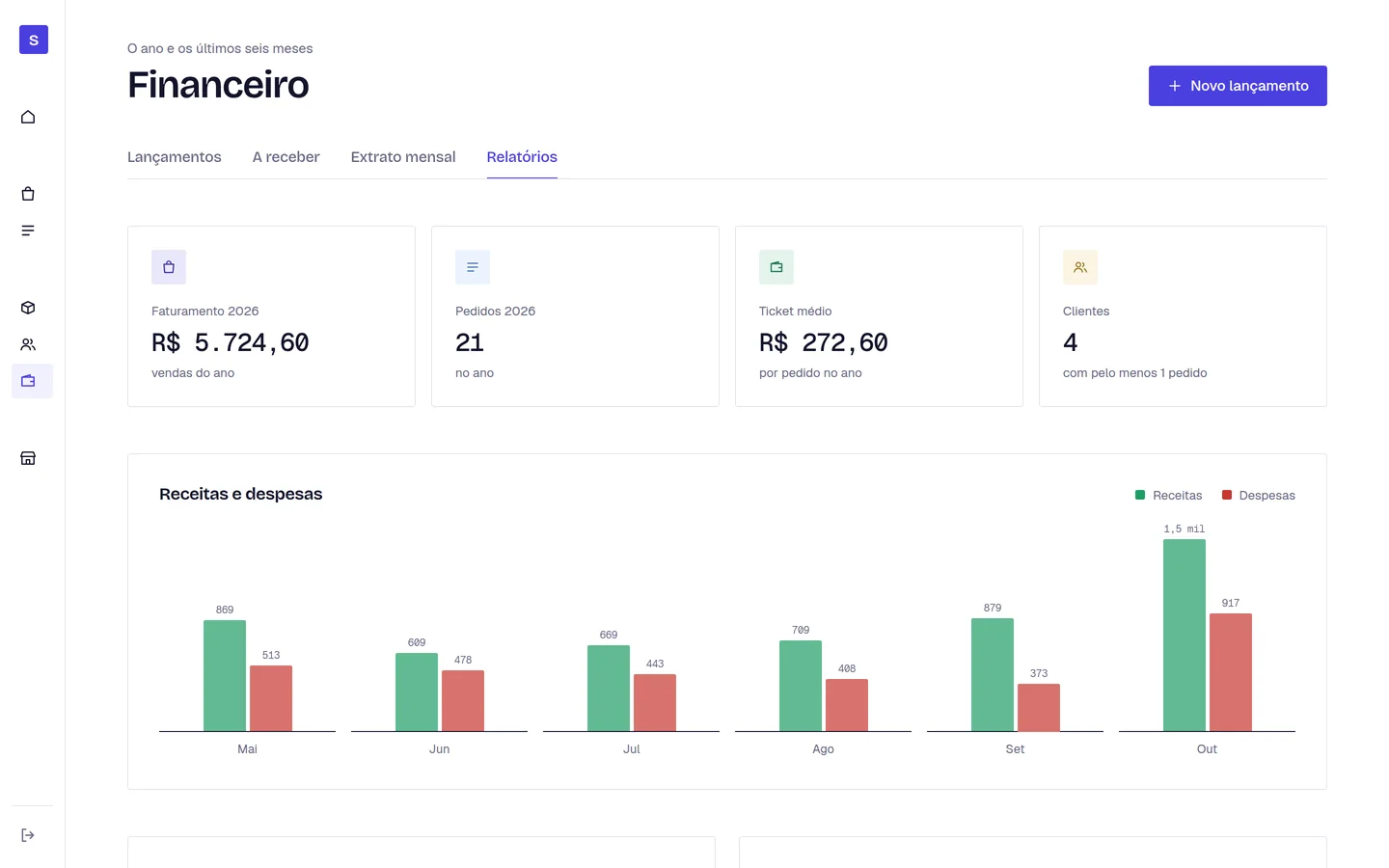Click the Set month axis label
The width and height of the screenshot is (1389, 868).
point(1015,749)
